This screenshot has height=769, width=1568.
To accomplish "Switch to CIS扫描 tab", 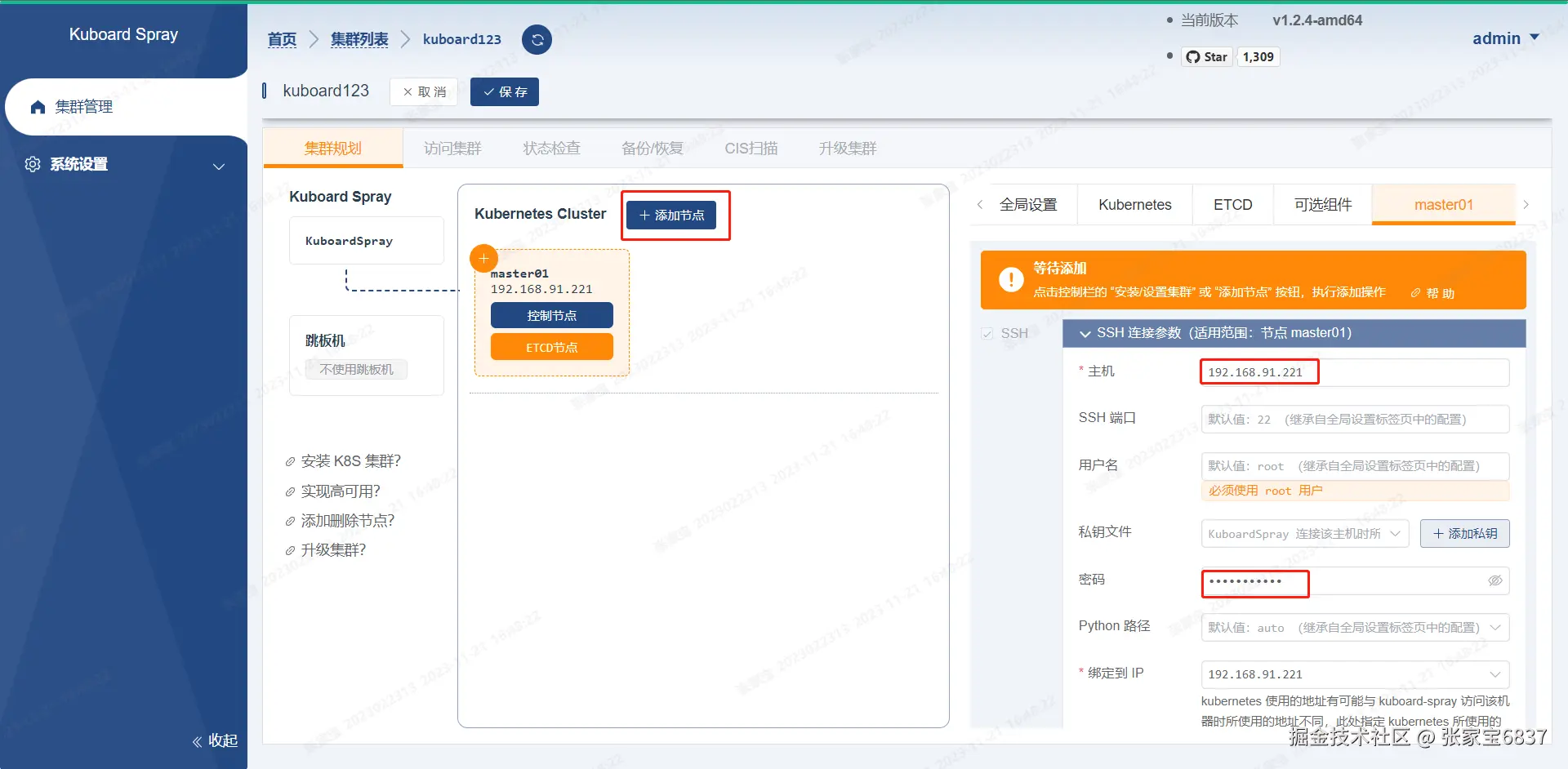I will pyautogui.click(x=751, y=148).
